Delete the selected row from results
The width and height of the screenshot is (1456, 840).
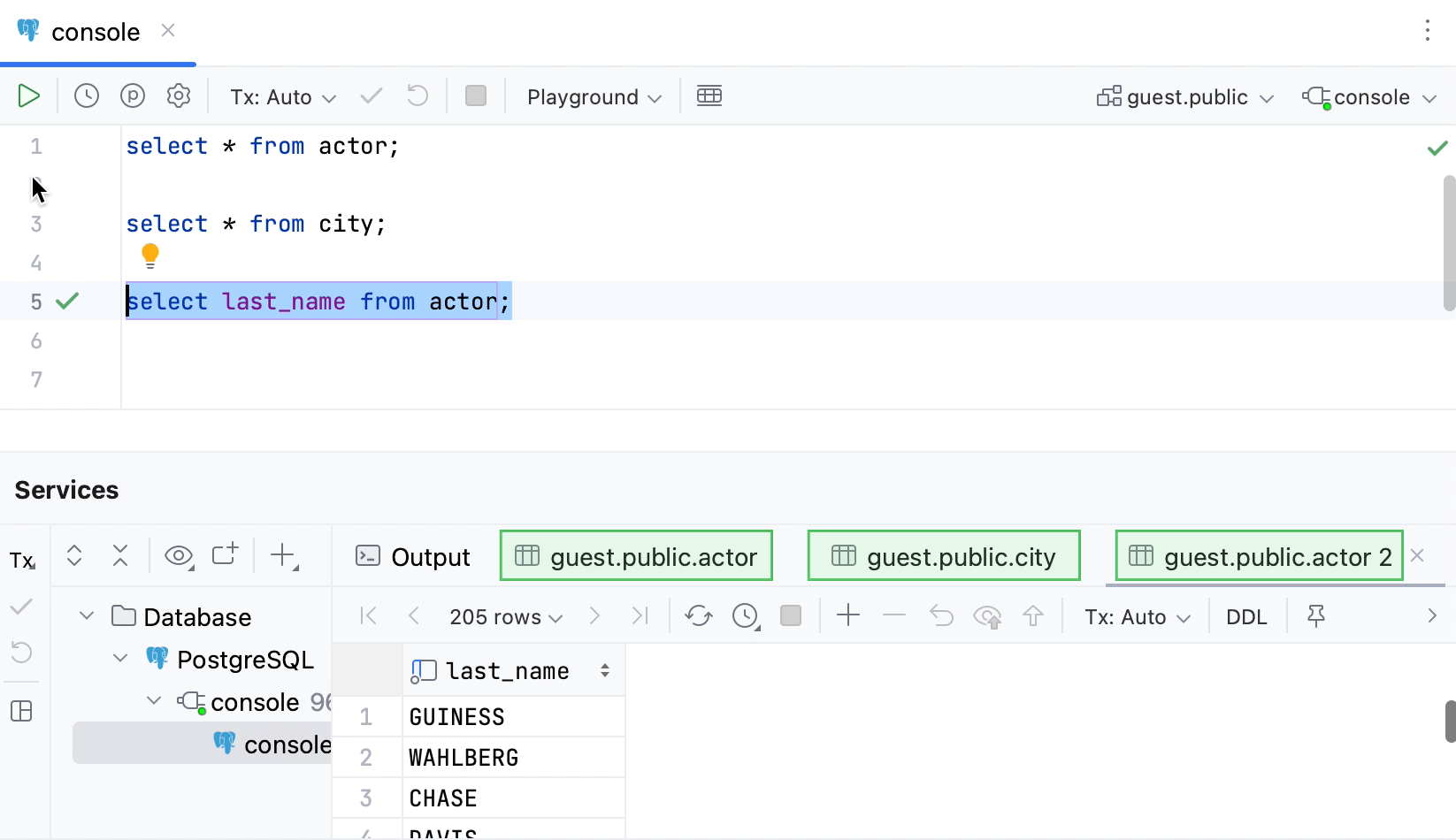pyautogui.click(x=893, y=615)
